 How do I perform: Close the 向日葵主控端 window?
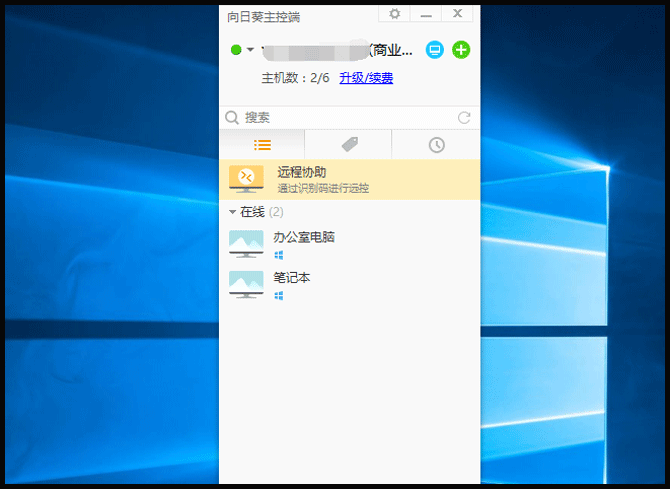coord(457,14)
